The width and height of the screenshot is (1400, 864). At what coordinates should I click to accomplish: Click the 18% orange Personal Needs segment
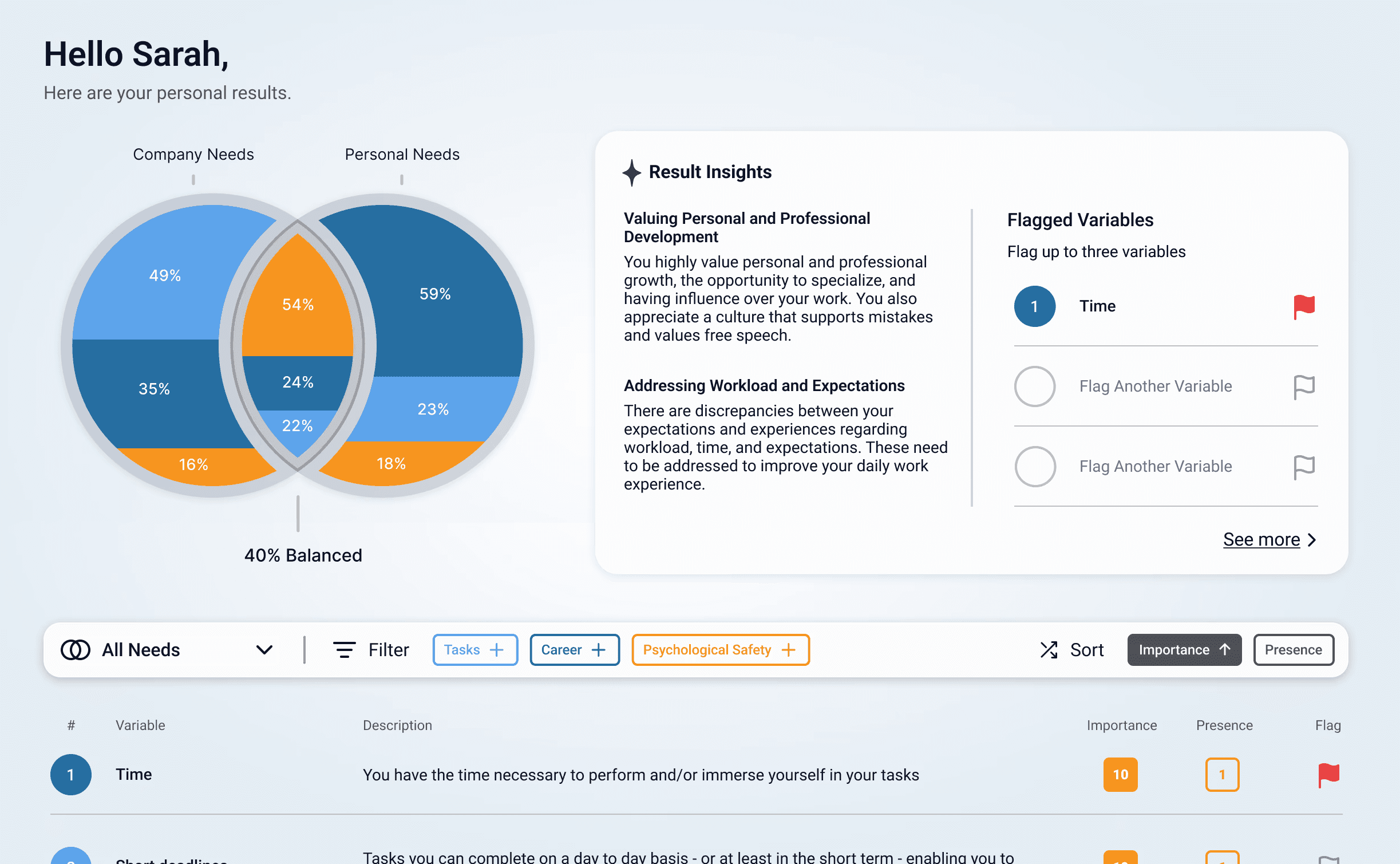[x=391, y=463]
